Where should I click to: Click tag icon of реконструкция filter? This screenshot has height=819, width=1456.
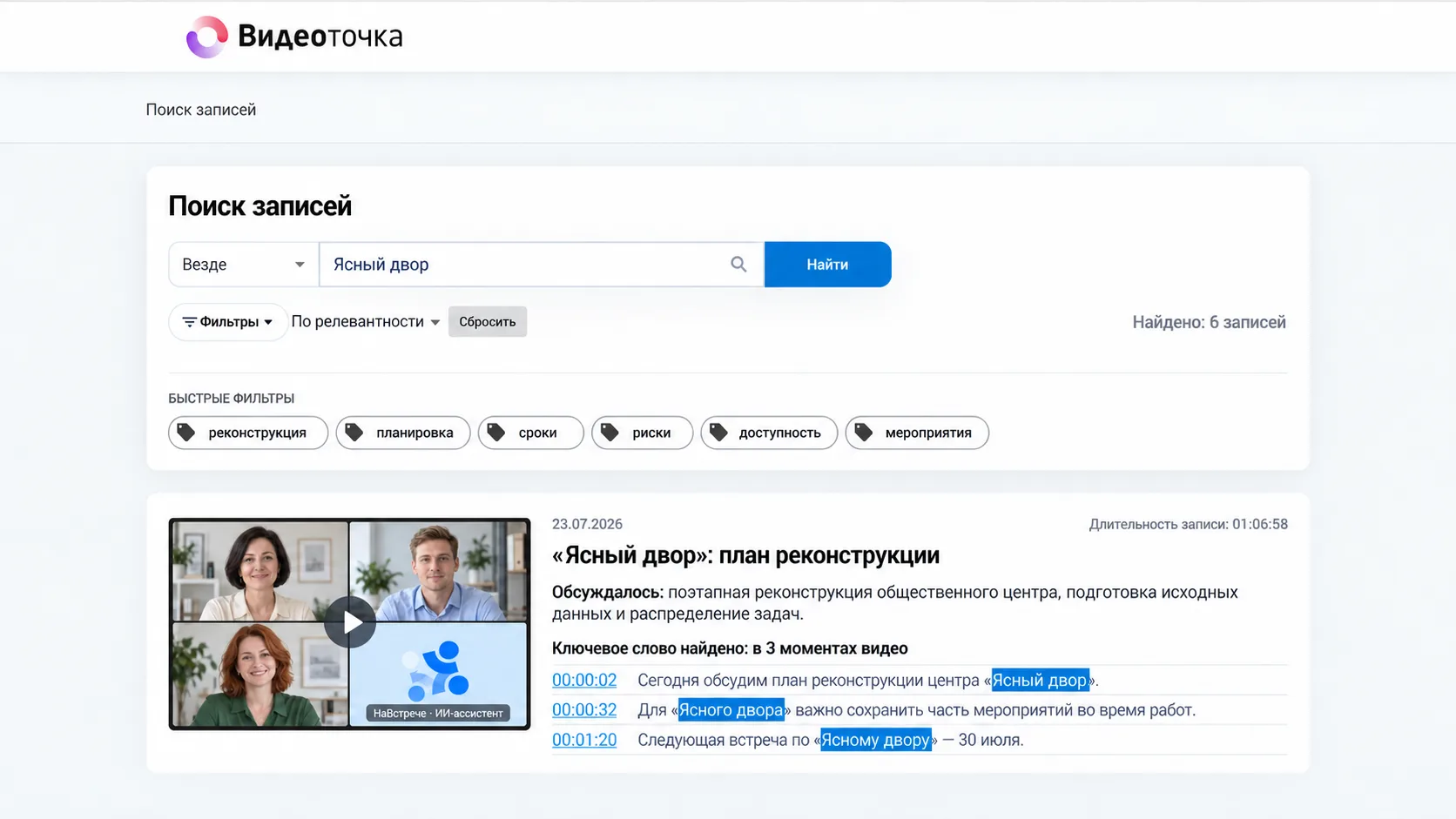186,433
